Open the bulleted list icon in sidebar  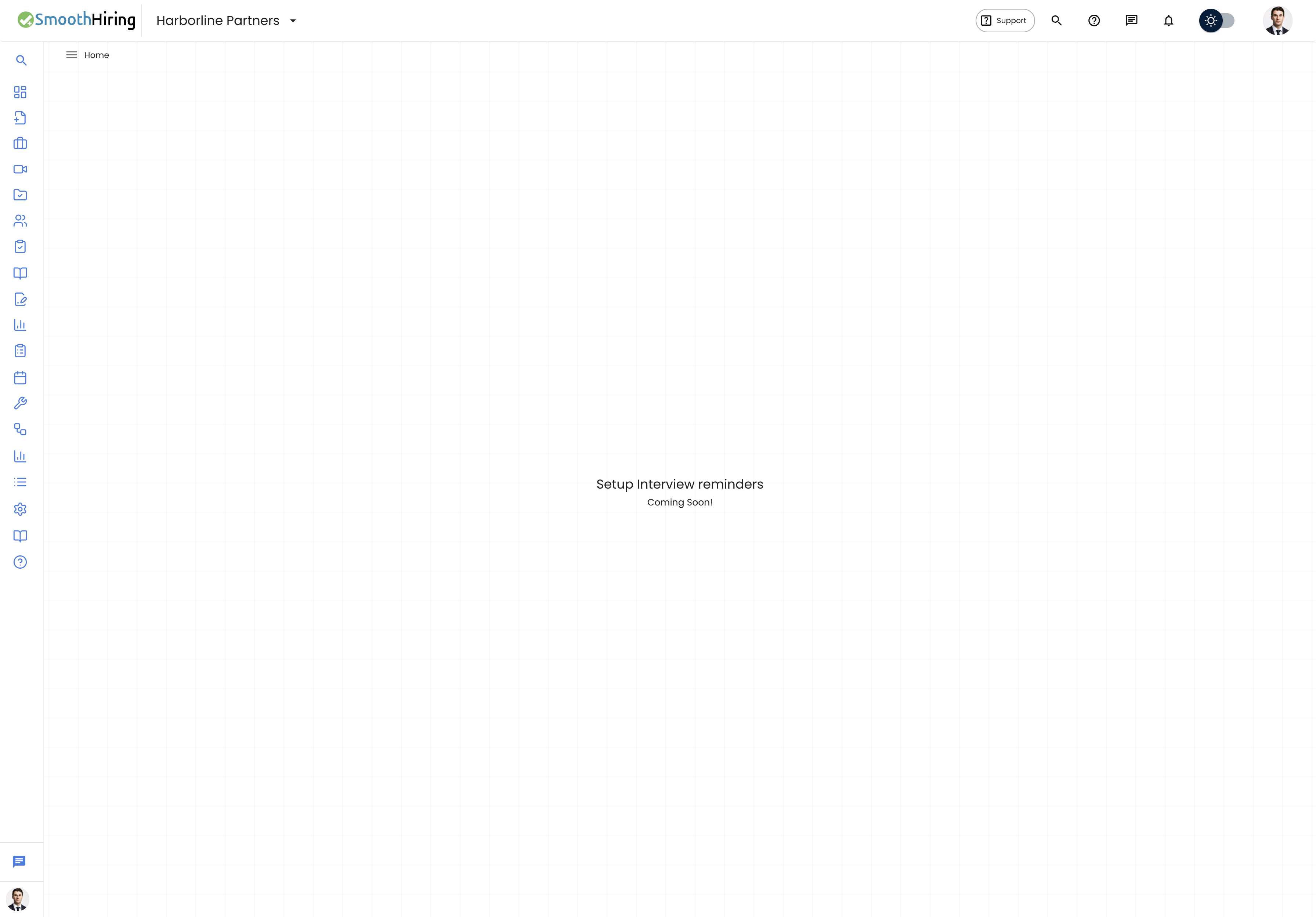[20, 482]
